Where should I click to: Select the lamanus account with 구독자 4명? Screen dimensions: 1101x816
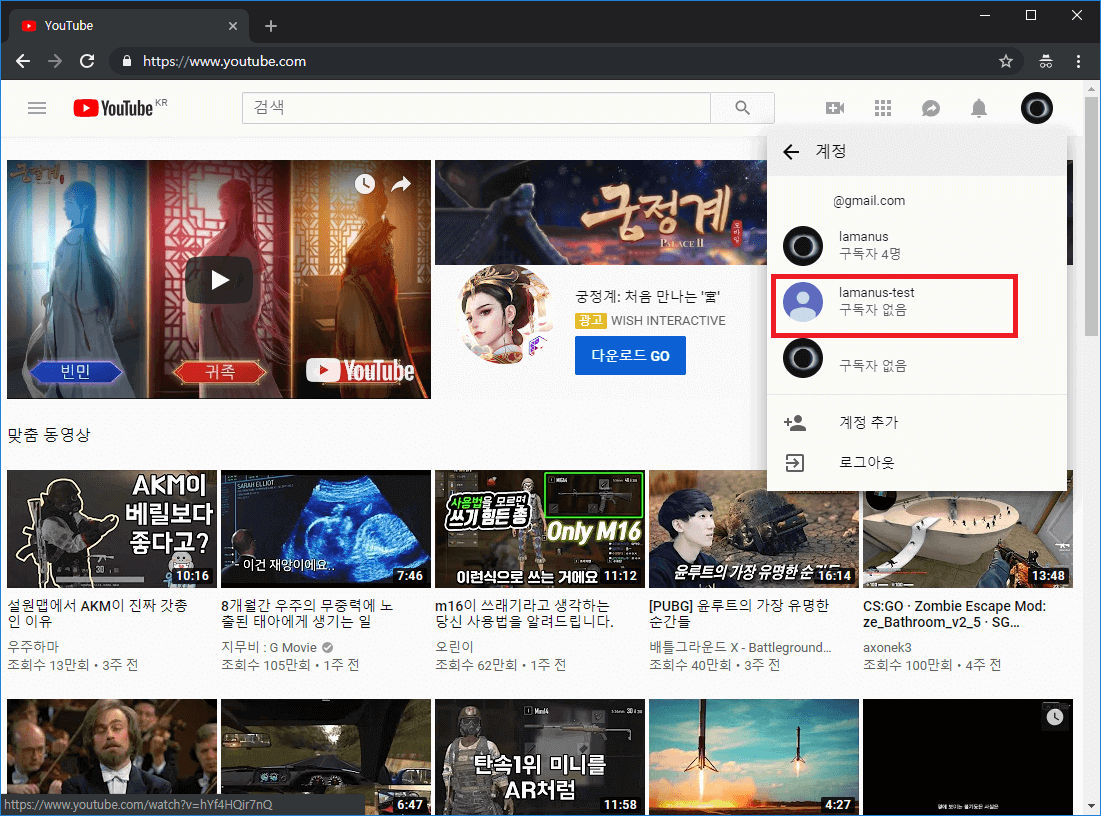click(x=895, y=245)
